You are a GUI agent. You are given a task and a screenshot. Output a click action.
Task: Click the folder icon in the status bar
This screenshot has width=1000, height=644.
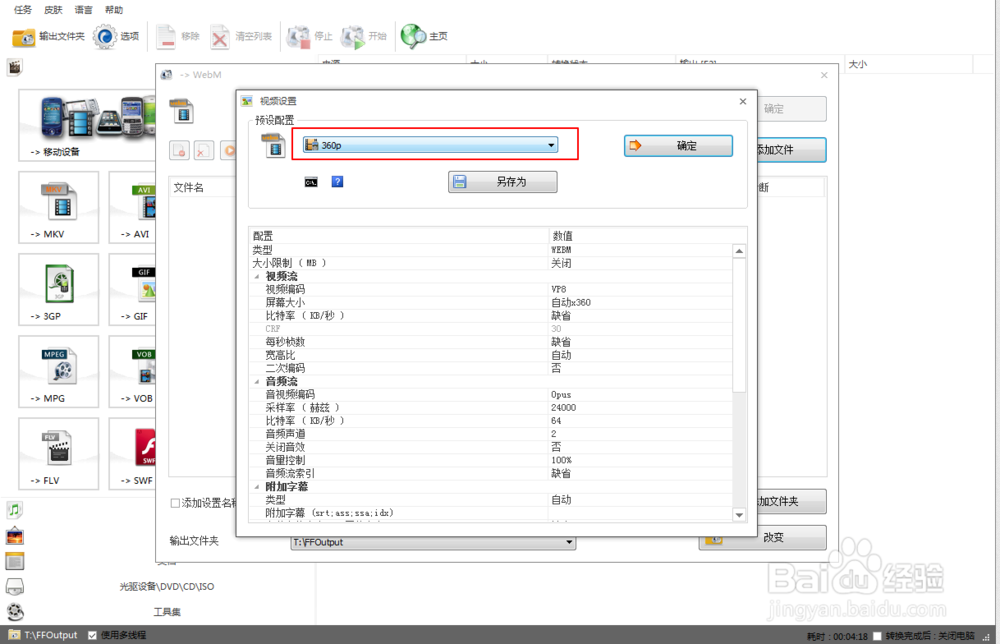(x=14, y=635)
